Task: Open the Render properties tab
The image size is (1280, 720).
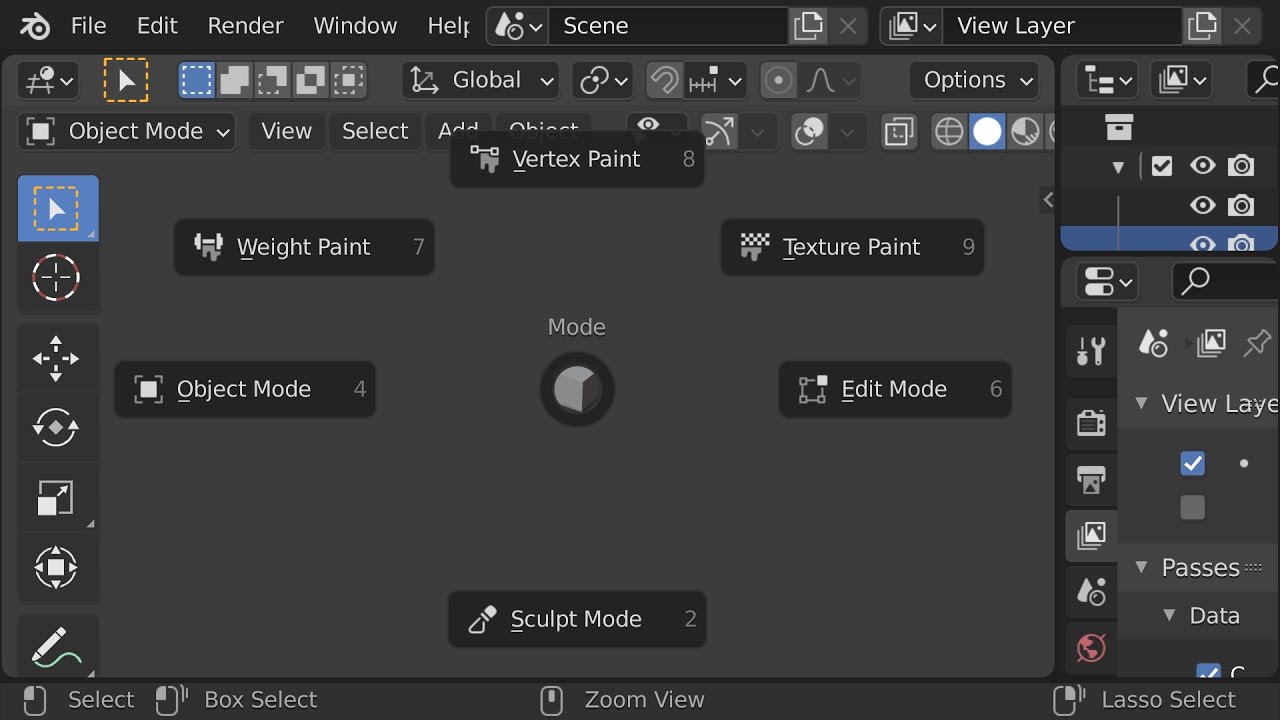Action: click(1091, 423)
